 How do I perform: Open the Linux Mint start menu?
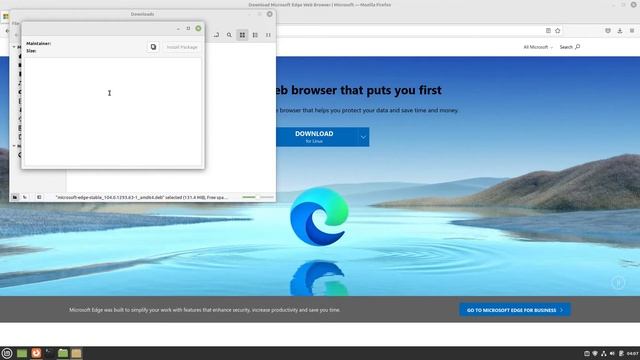click(x=7, y=353)
